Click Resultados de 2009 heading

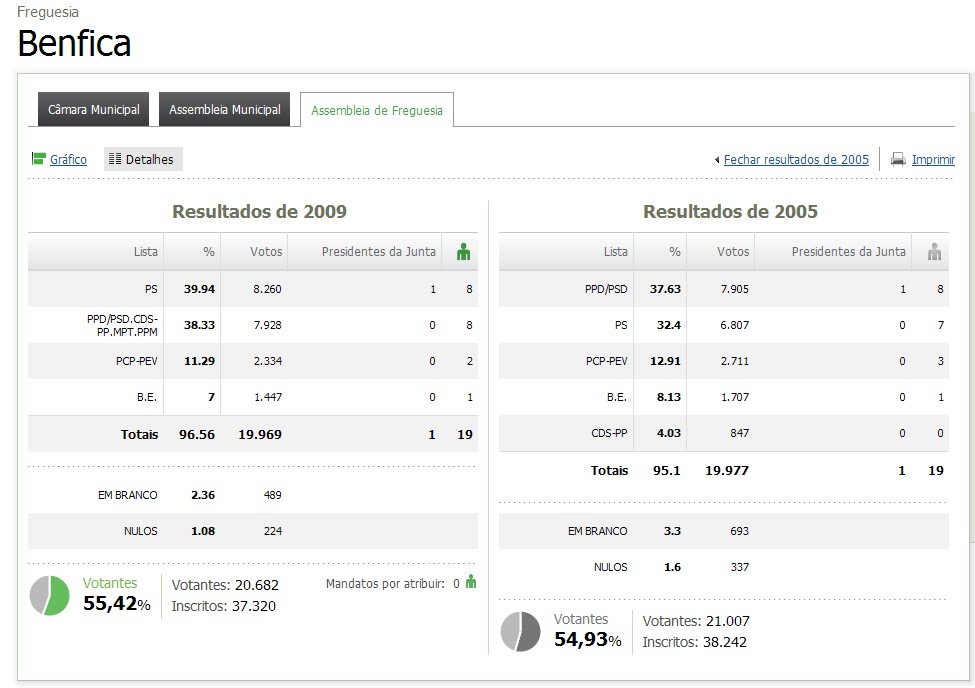(259, 212)
